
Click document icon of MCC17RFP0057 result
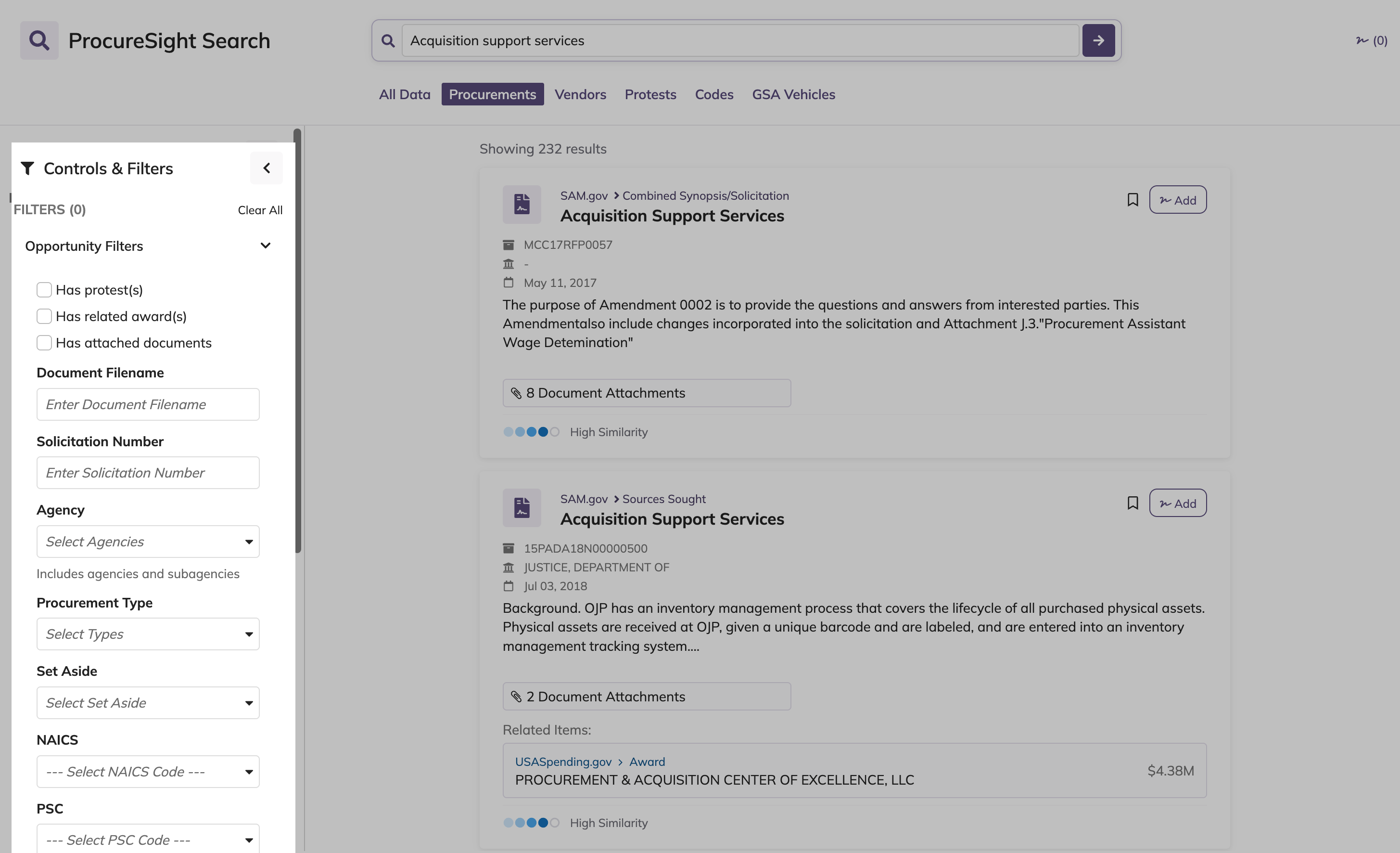522,204
